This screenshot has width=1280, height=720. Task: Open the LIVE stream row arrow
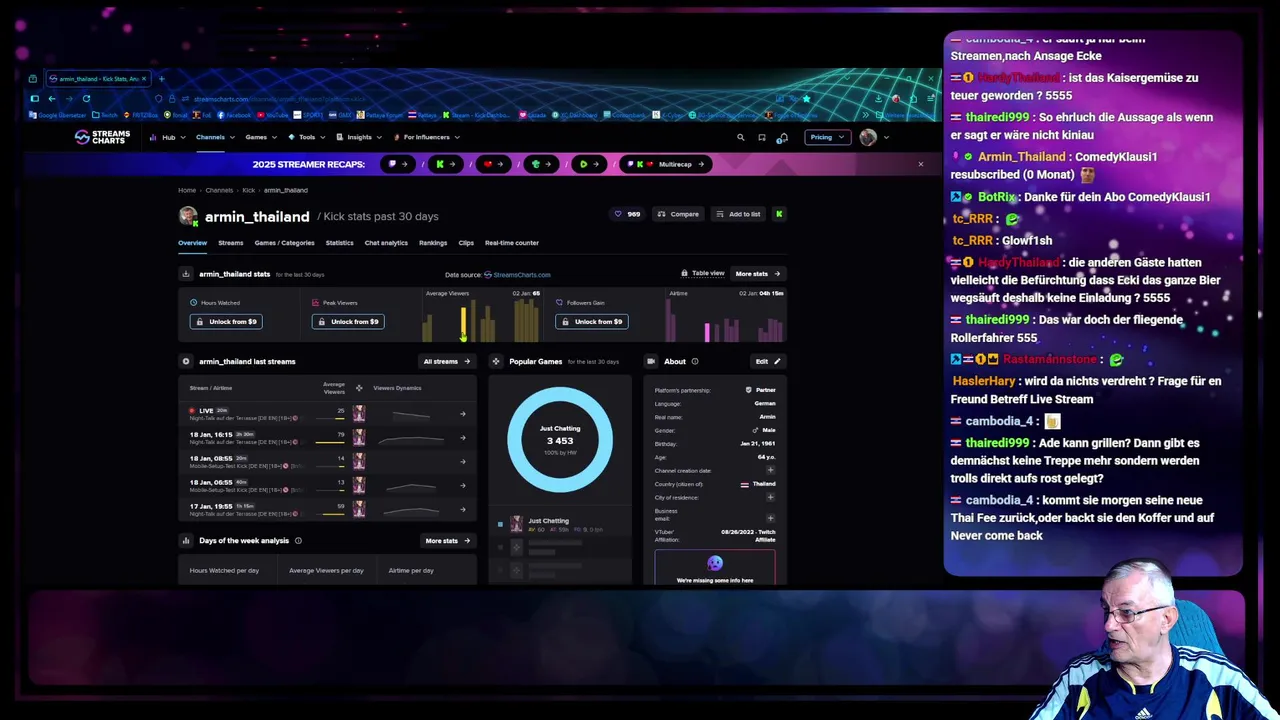tap(462, 414)
